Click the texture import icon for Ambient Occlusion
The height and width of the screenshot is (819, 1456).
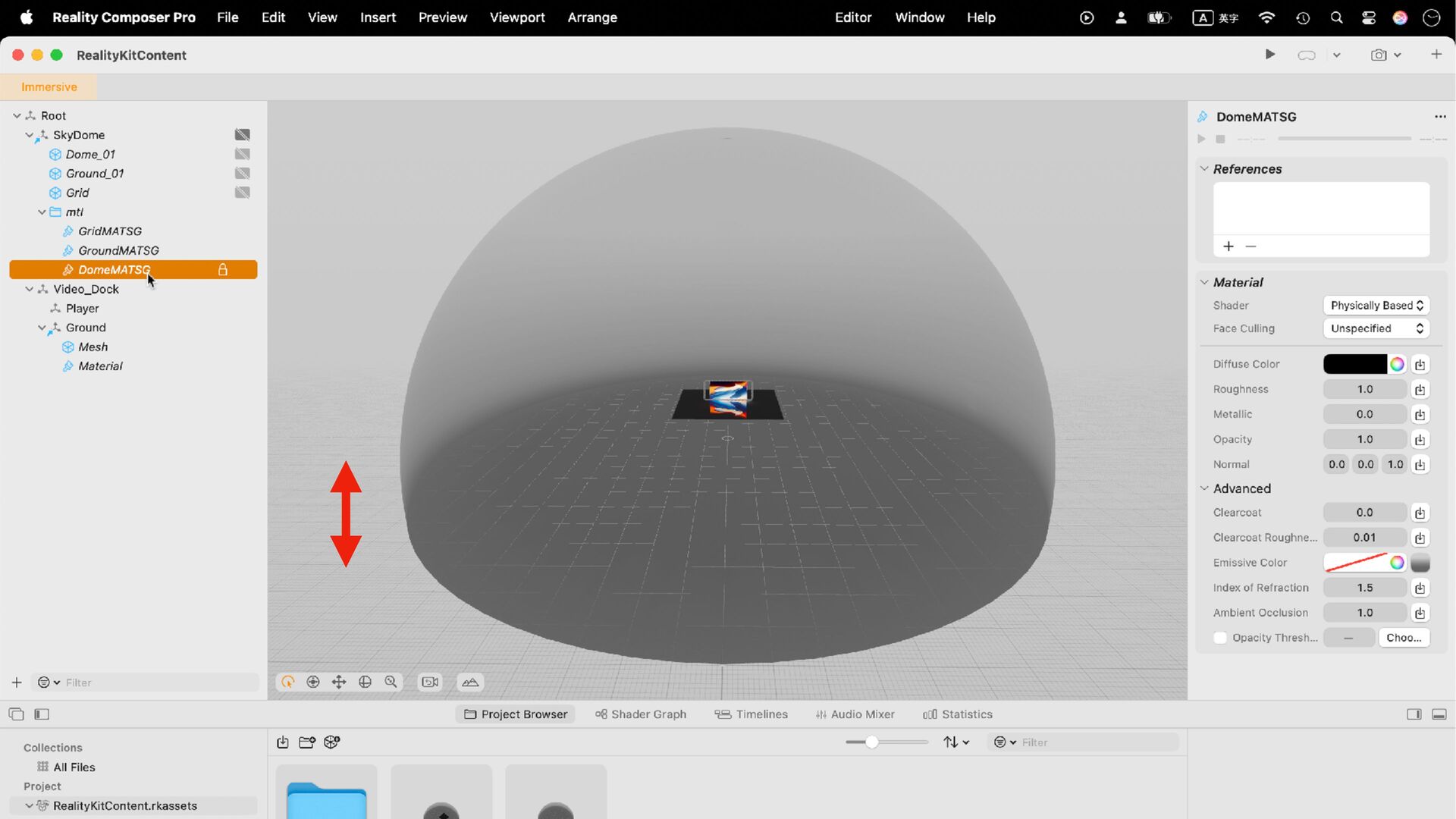[x=1420, y=613]
